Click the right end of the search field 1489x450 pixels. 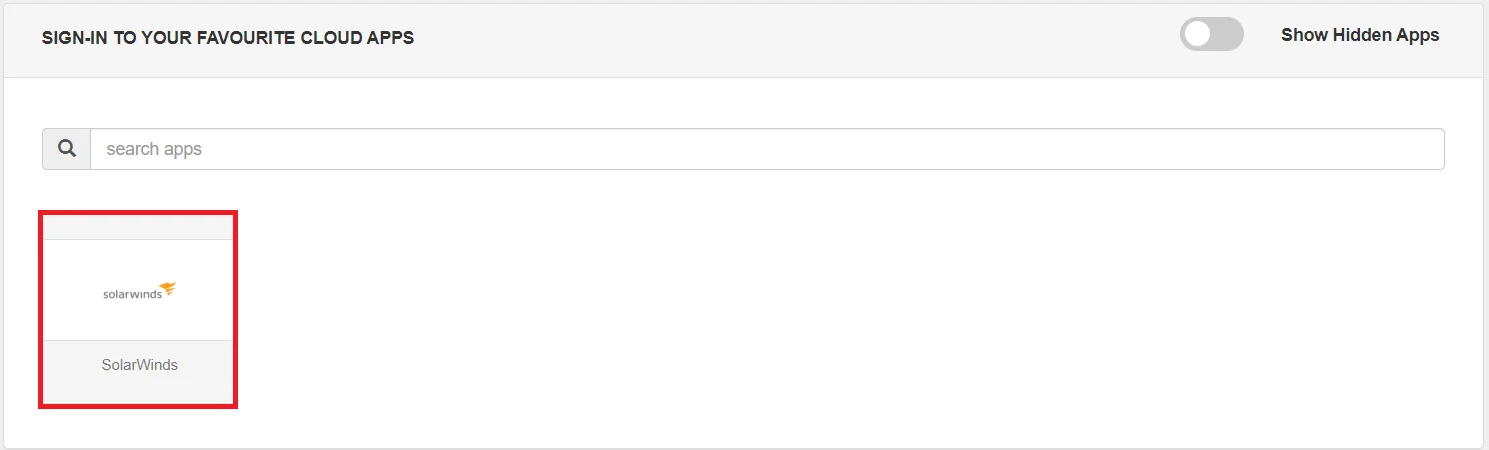[x=1420, y=149]
